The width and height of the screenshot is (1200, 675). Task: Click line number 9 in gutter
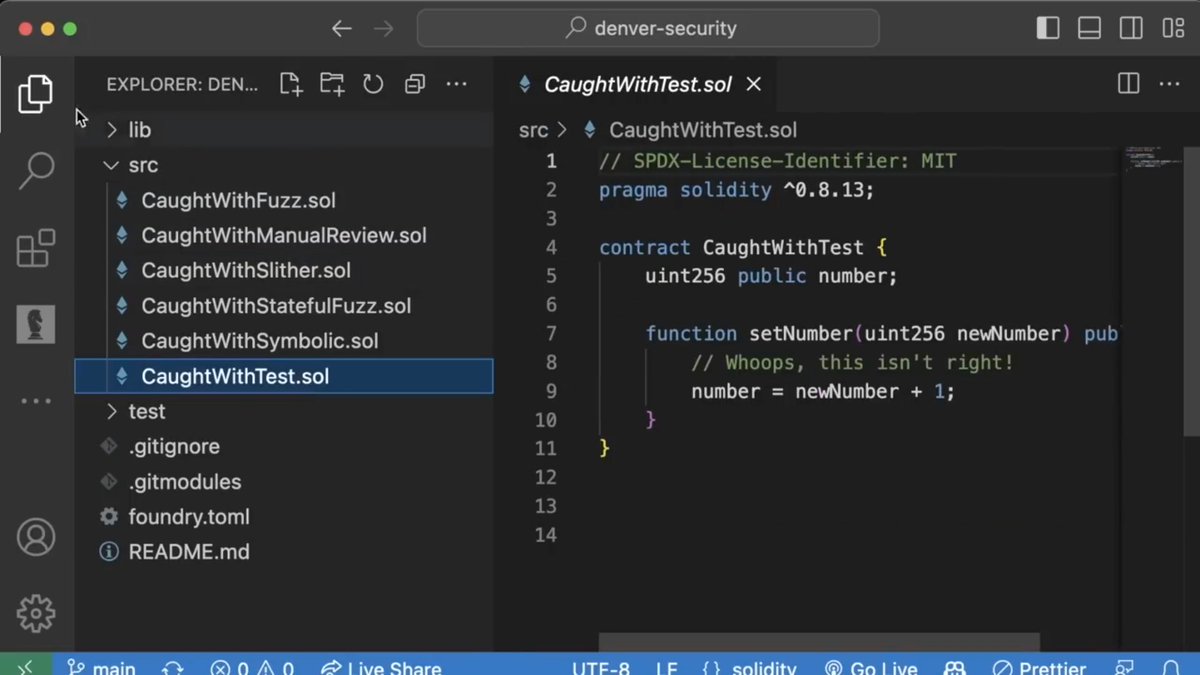click(551, 391)
